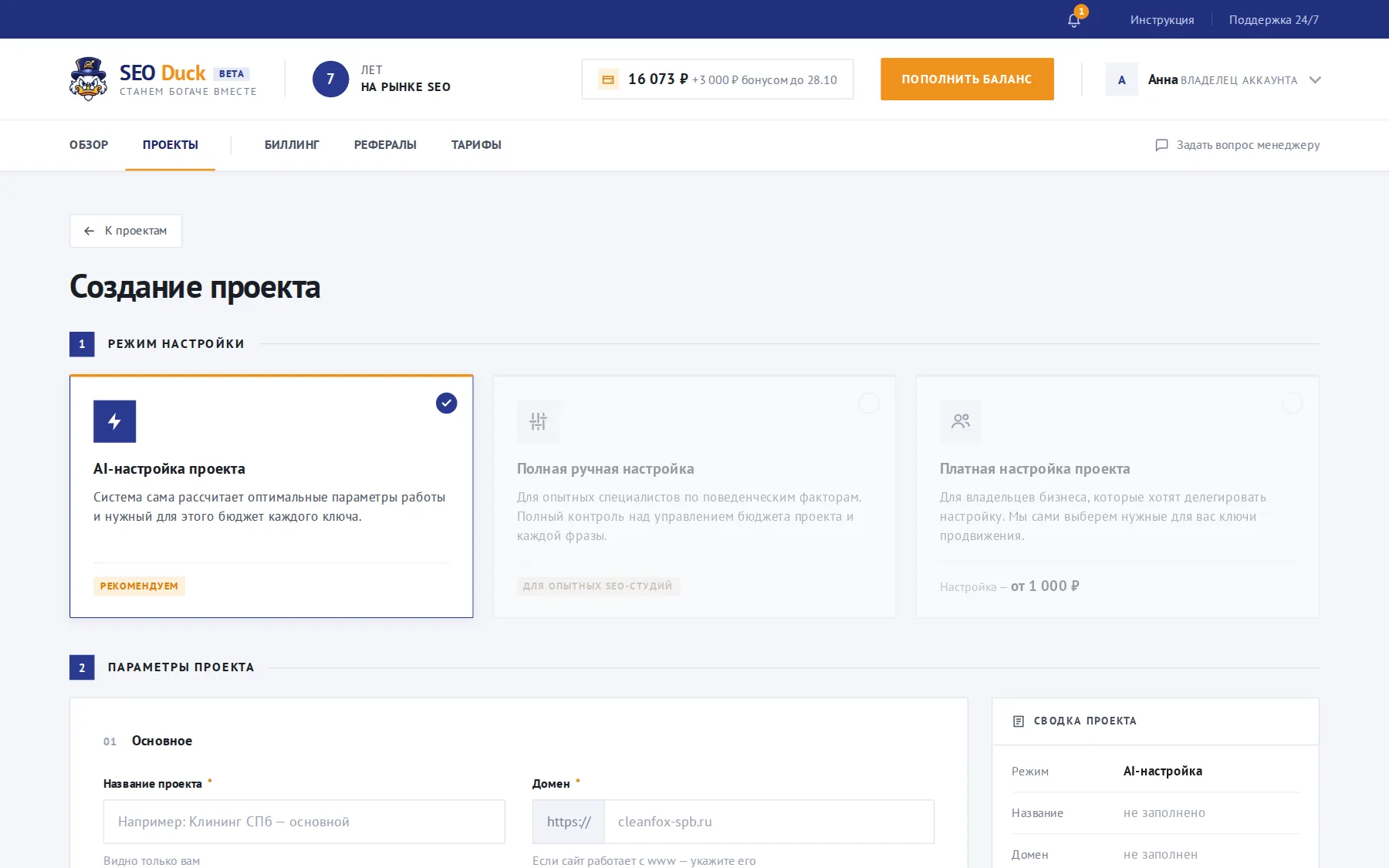Click the sliders manual-setup icon
The height and width of the screenshot is (868, 1389).
(538, 421)
